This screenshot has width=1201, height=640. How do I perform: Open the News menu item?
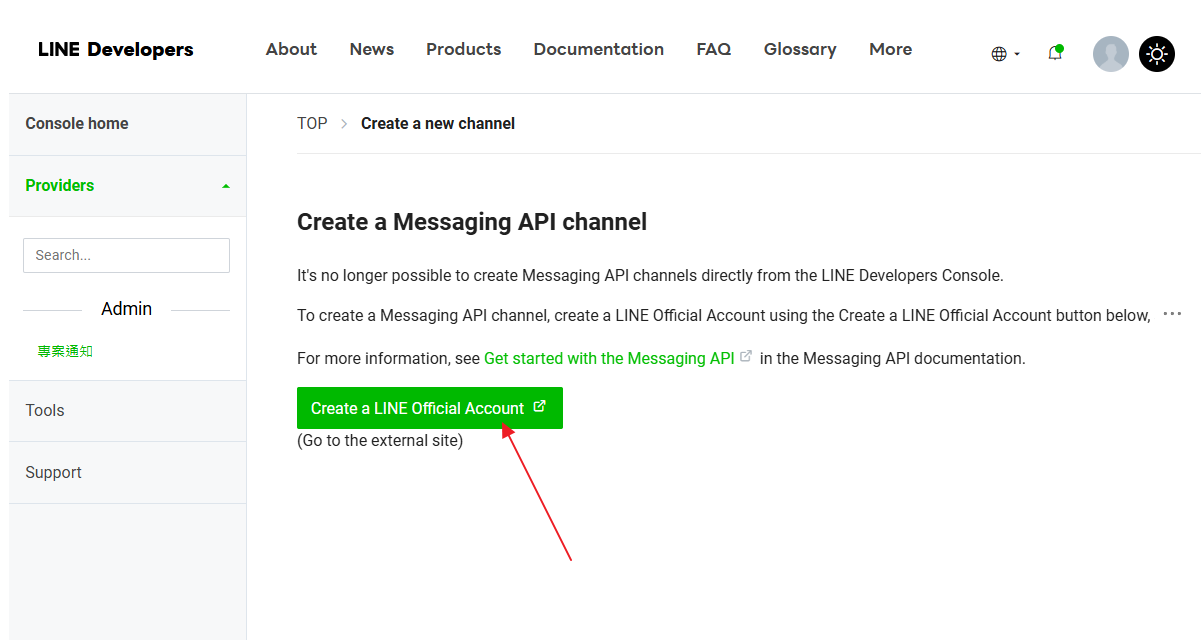click(372, 49)
